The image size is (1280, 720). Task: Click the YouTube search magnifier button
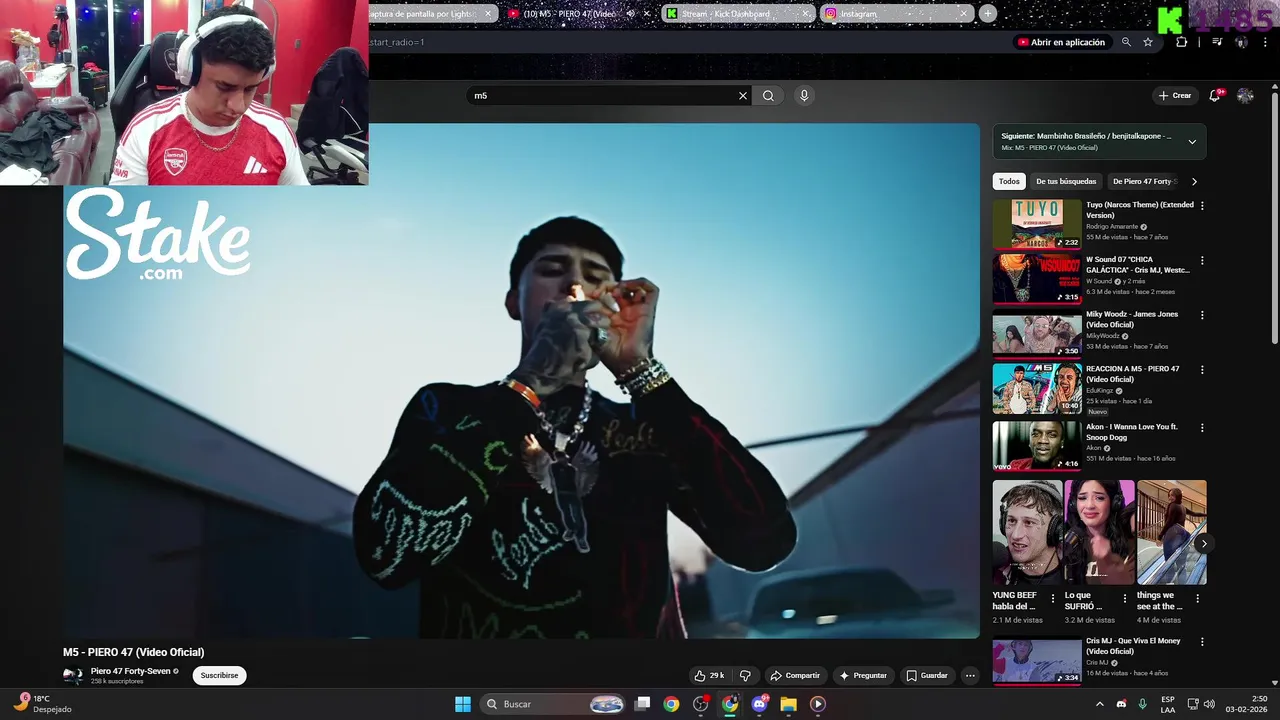[x=768, y=96]
